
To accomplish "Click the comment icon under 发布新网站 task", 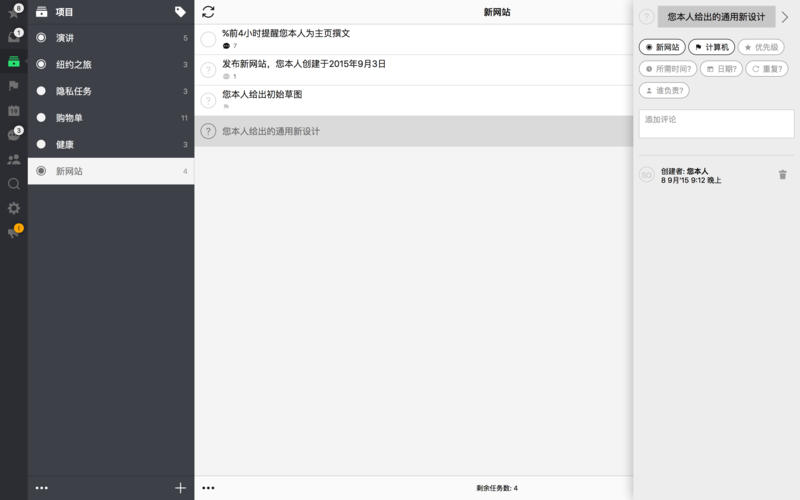I will 226,77.
